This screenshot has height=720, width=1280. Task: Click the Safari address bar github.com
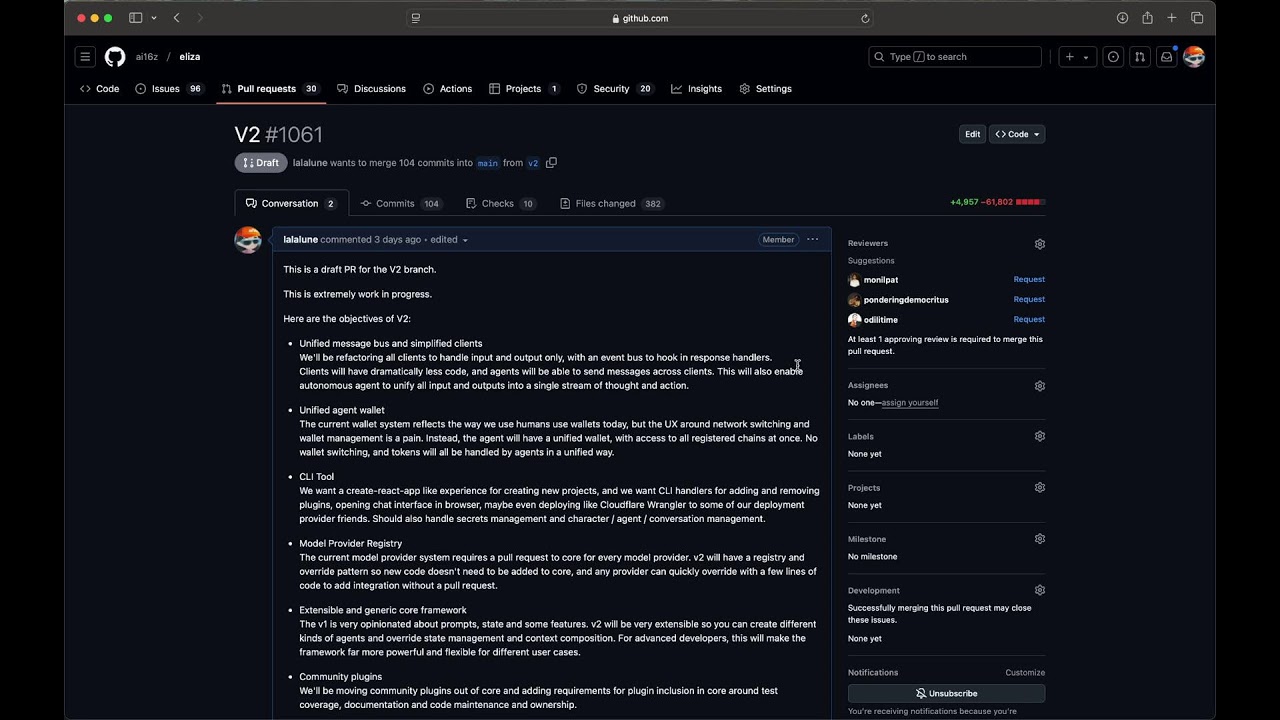pyautogui.click(x=640, y=18)
